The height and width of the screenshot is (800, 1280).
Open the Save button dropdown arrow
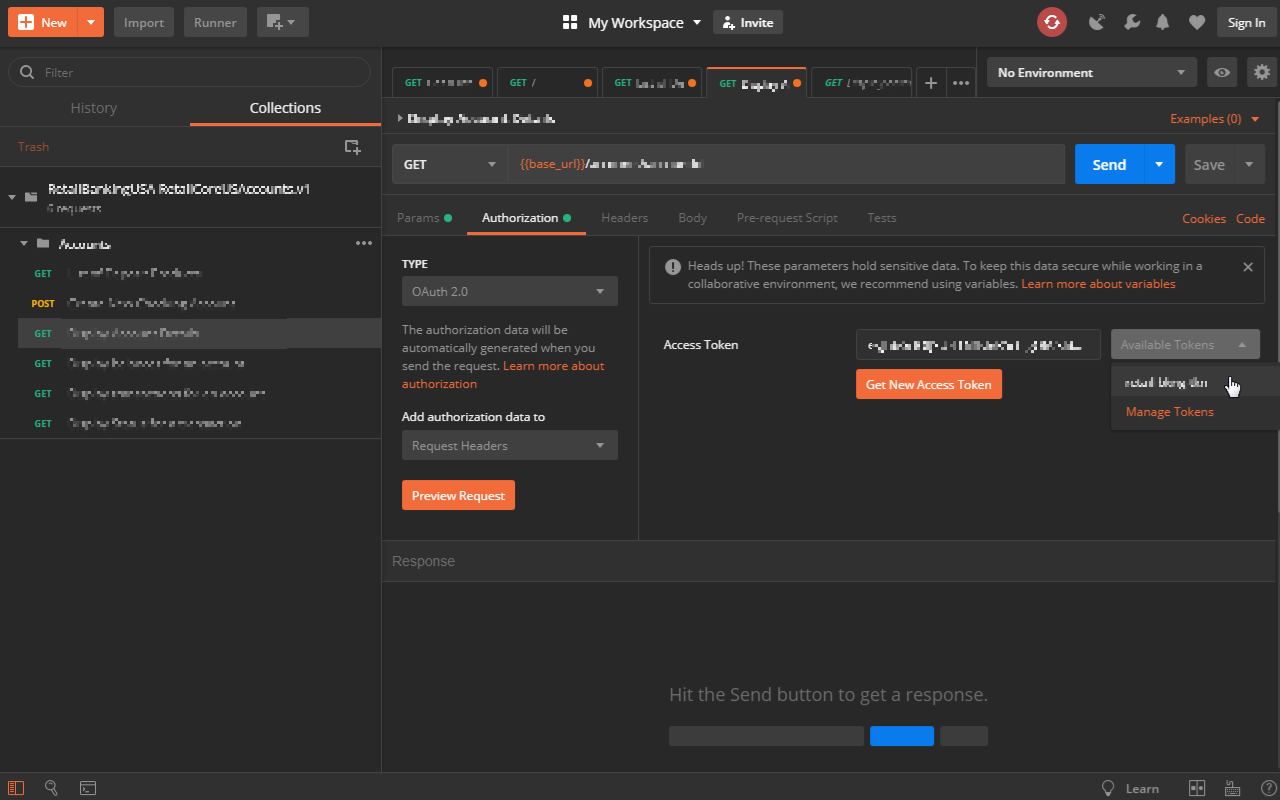click(1249, 164)
